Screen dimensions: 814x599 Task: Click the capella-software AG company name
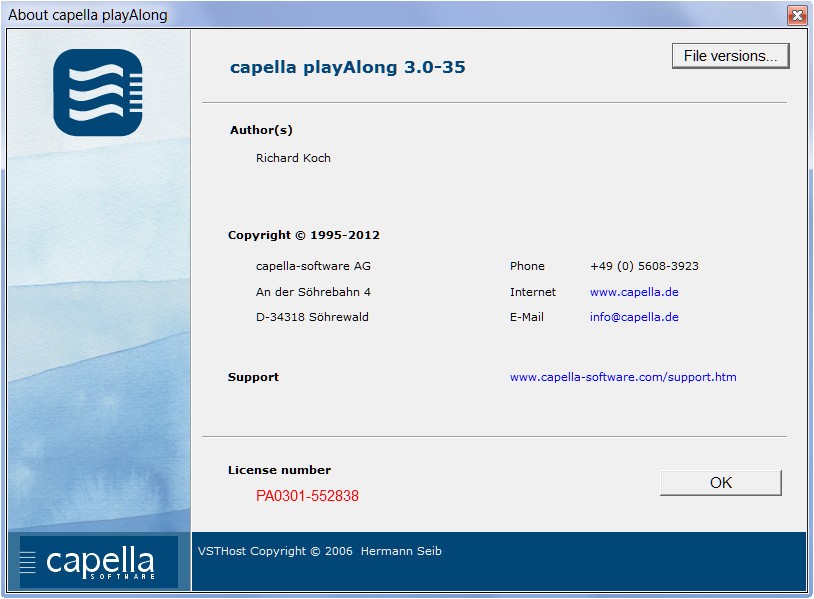tap(313, 266)
